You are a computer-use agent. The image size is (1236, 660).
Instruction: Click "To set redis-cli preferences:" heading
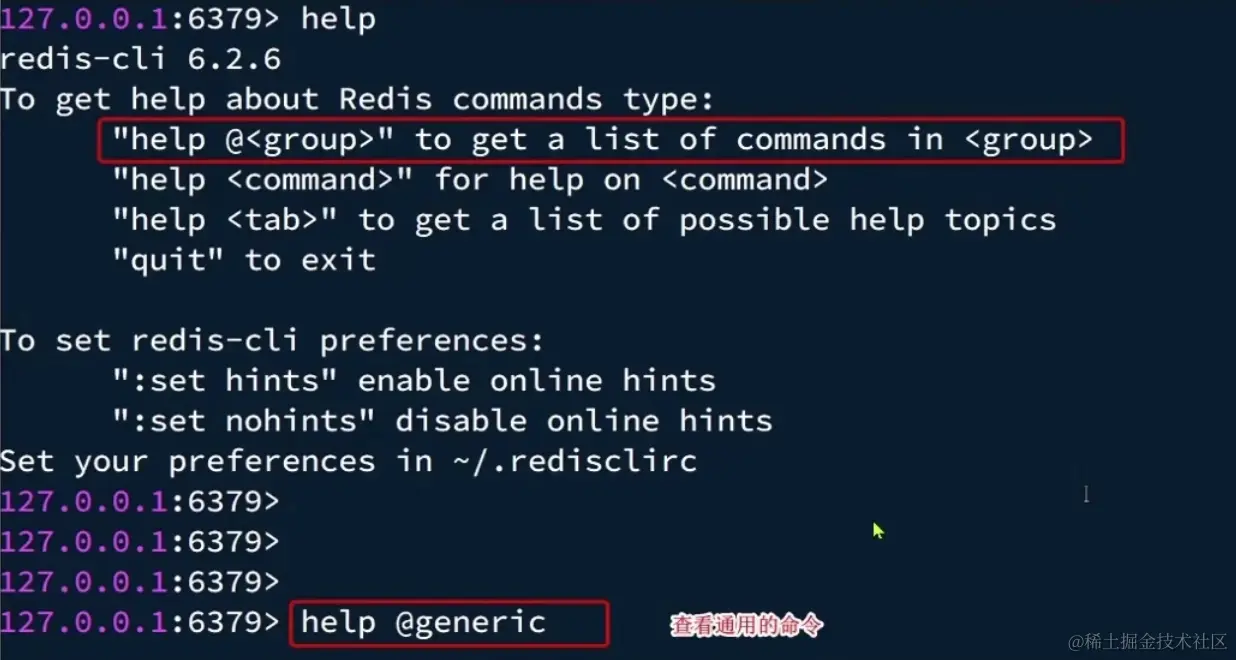(x=272, y=341)
